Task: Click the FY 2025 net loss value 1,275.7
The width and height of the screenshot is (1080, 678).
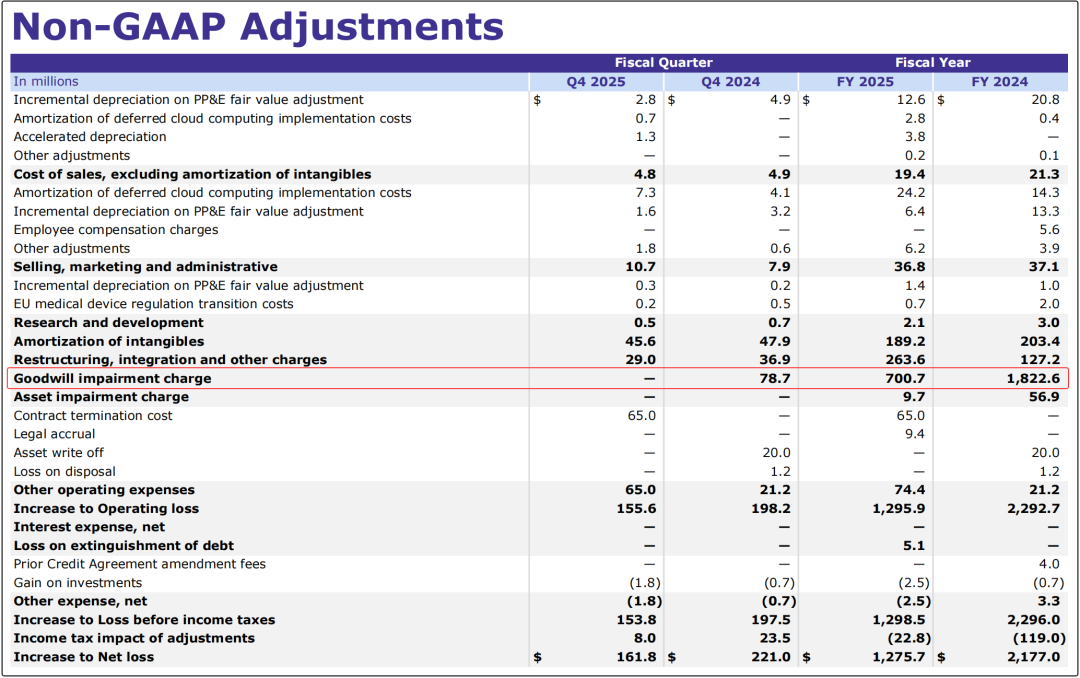Action: pyautogui.click(x=899, y=657)
